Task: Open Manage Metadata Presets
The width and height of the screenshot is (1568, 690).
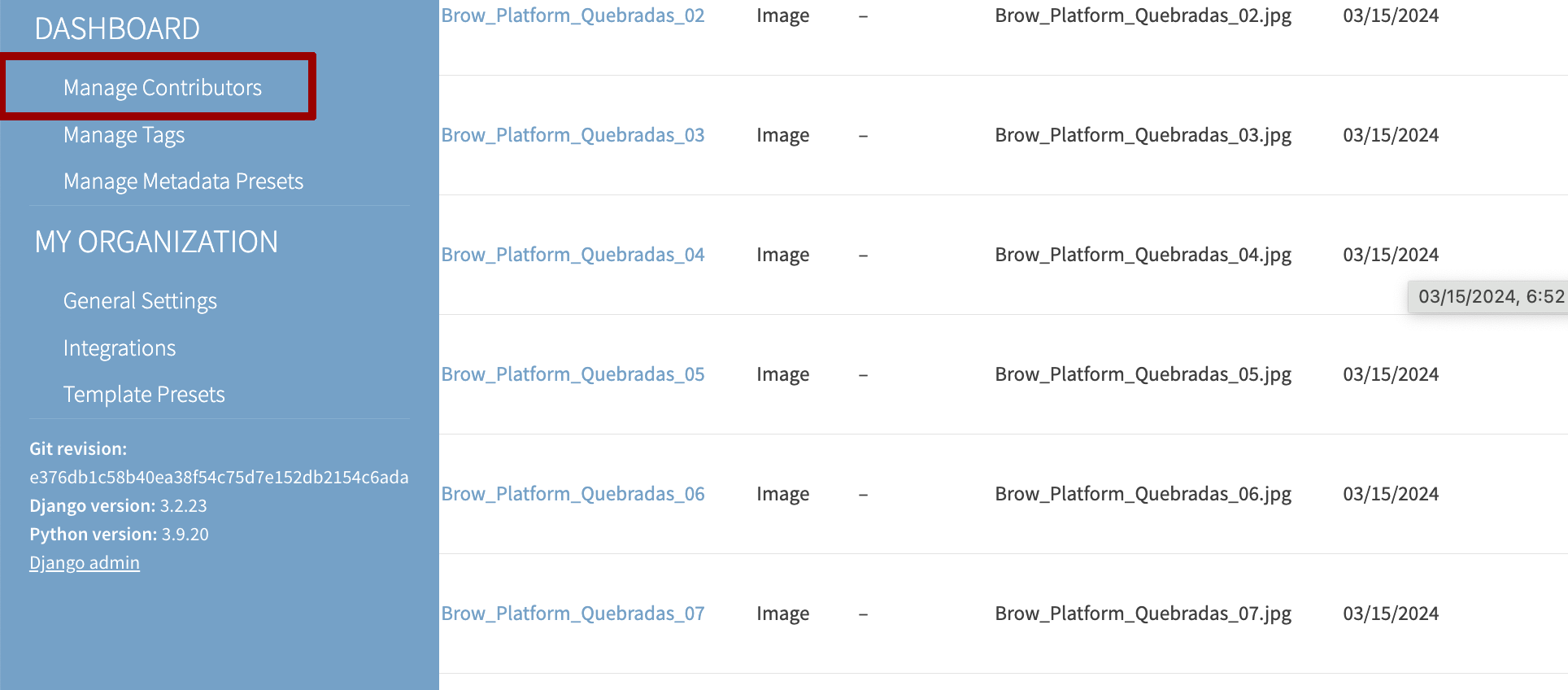Action: click(183, 181)
